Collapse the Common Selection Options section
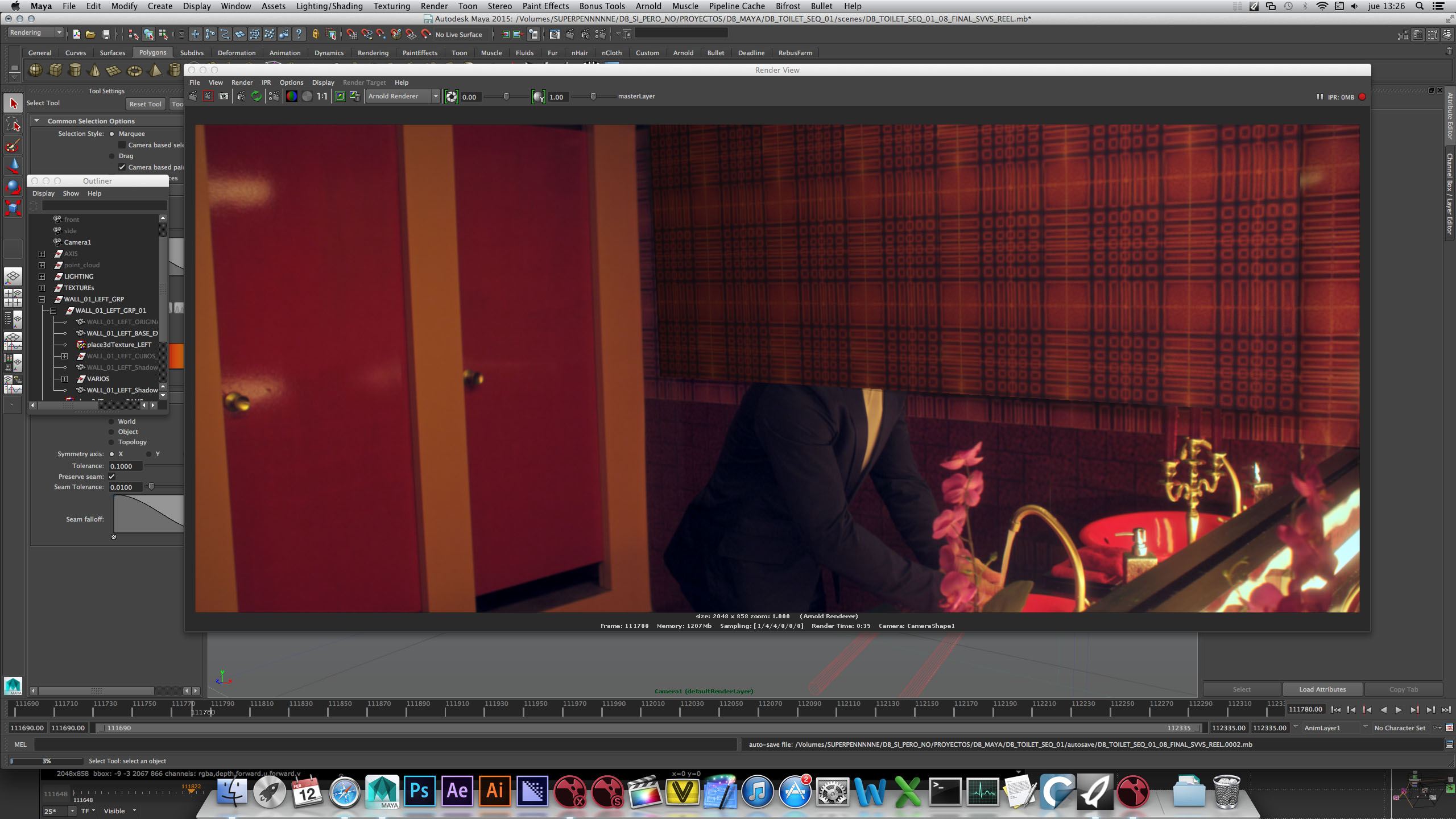This screenshot has height=819, width=1456. 37,121
